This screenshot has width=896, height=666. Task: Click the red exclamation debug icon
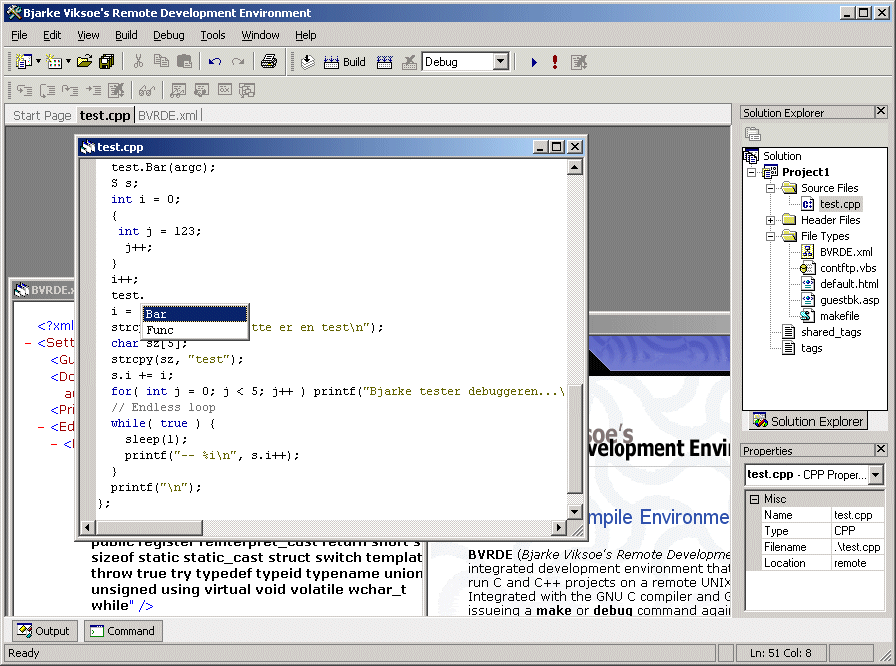(555, 62)
